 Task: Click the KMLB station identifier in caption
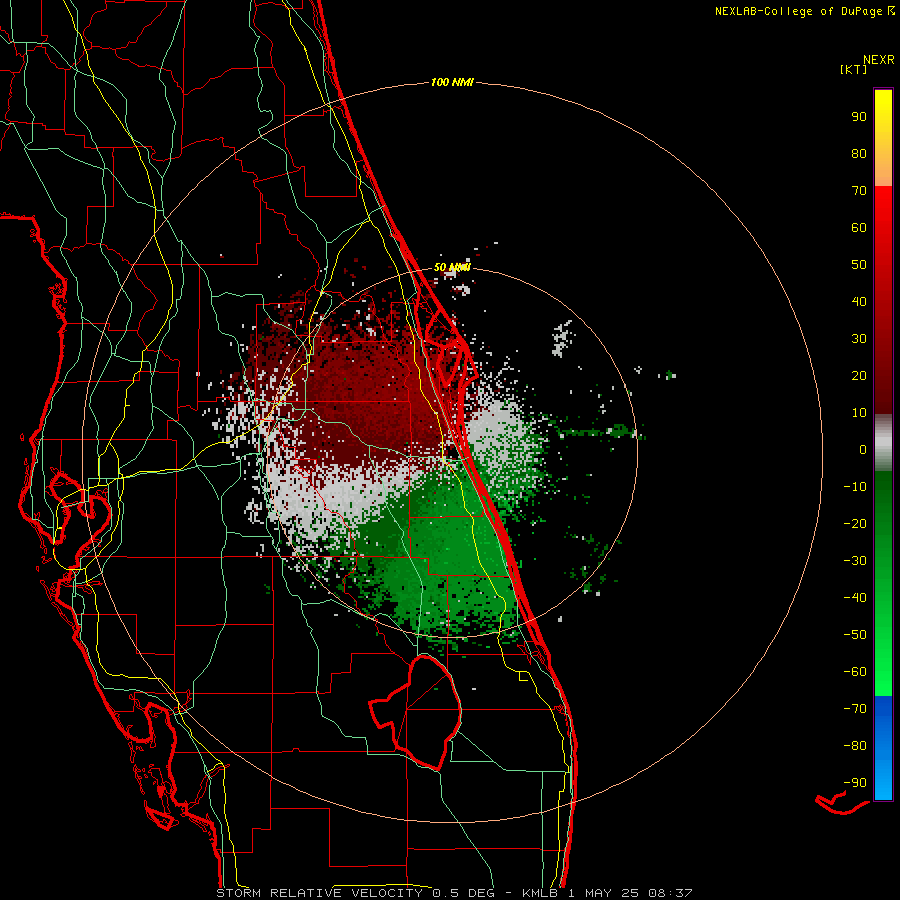tap(540, 893)
